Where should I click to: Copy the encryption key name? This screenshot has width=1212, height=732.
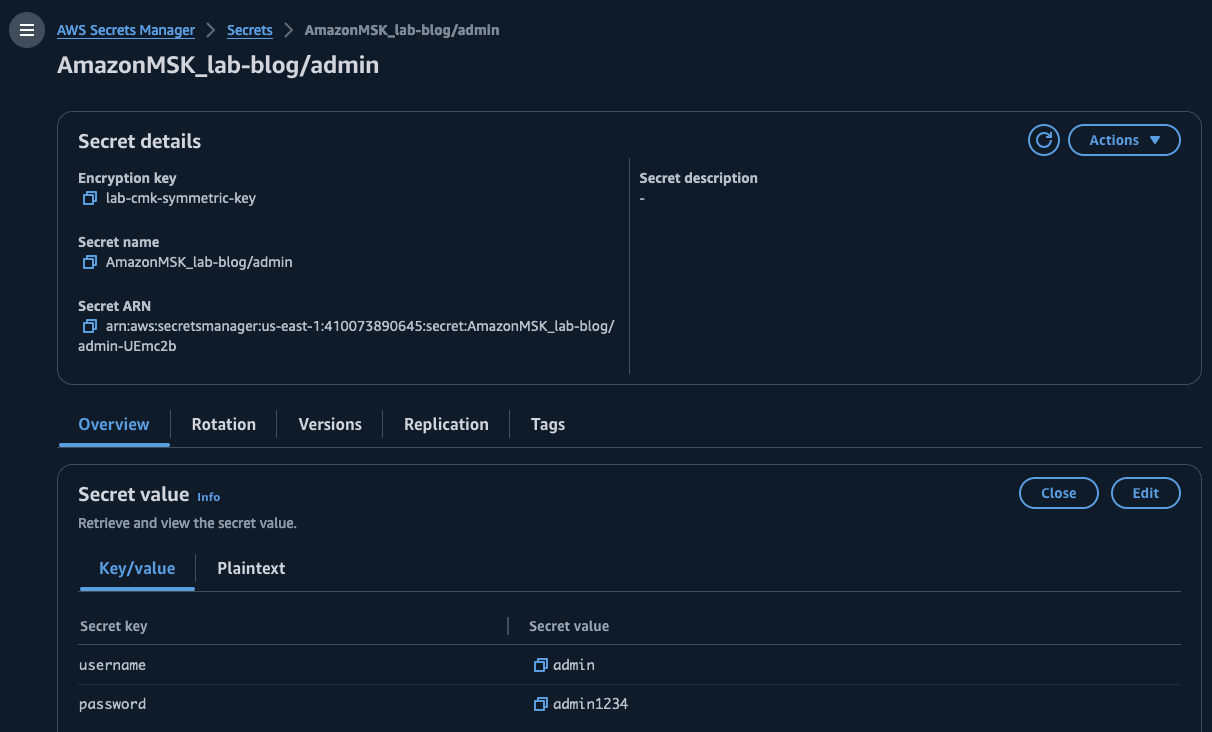(x=90, y=198)
